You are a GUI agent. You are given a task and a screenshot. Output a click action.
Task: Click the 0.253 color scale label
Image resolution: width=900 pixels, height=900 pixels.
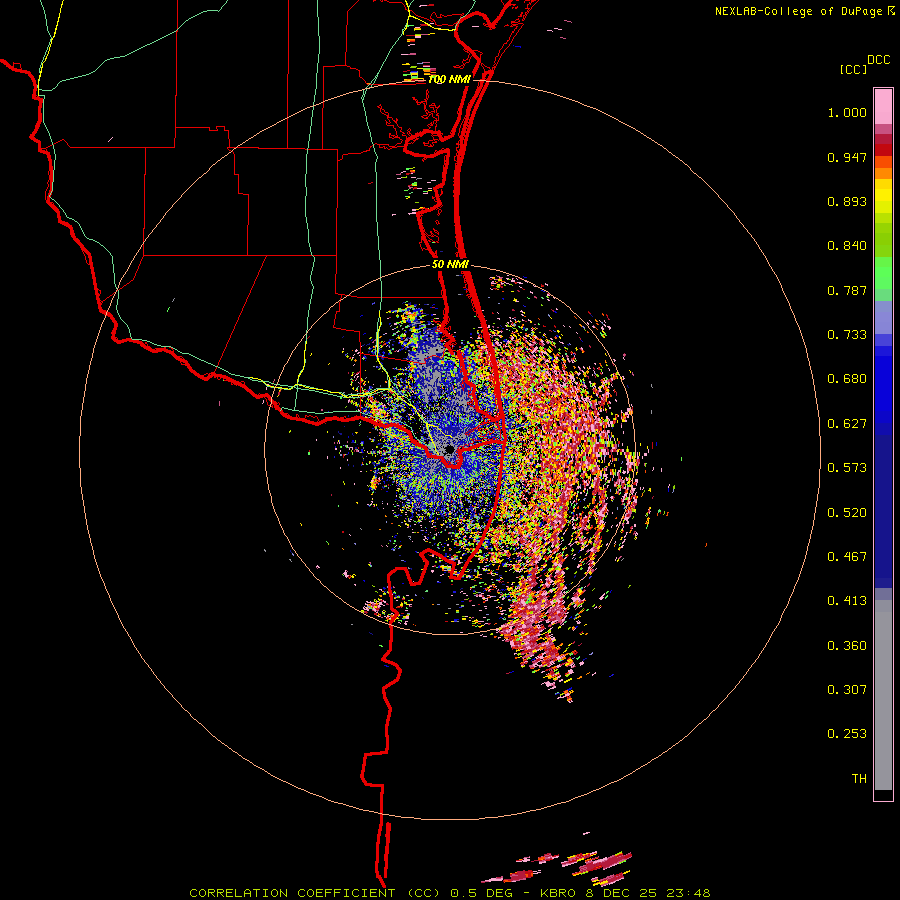tap(847, 734)
